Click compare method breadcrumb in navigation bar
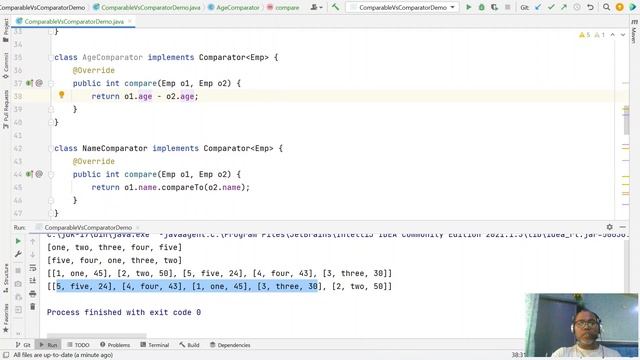Screen dimensions: 640x360 click(283, 7)
